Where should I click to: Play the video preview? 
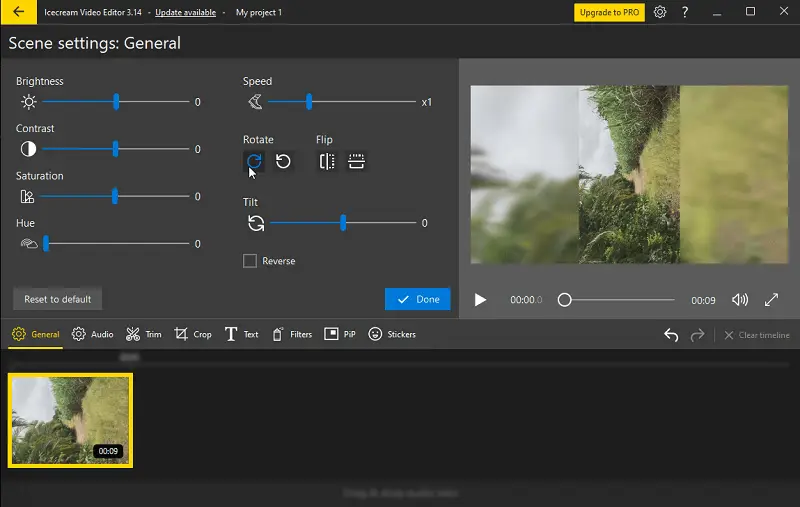pos(480,299)
